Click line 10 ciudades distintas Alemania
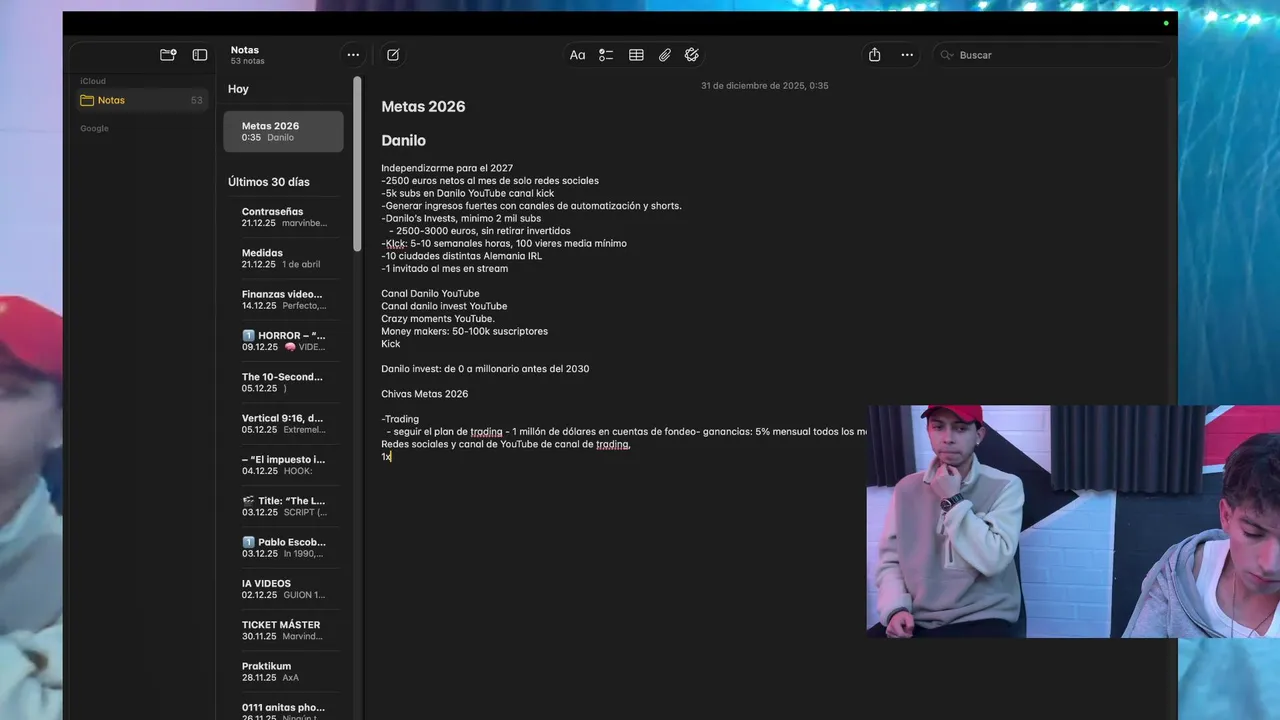This screenshot has width=1280, height=720. click(461, 256)
